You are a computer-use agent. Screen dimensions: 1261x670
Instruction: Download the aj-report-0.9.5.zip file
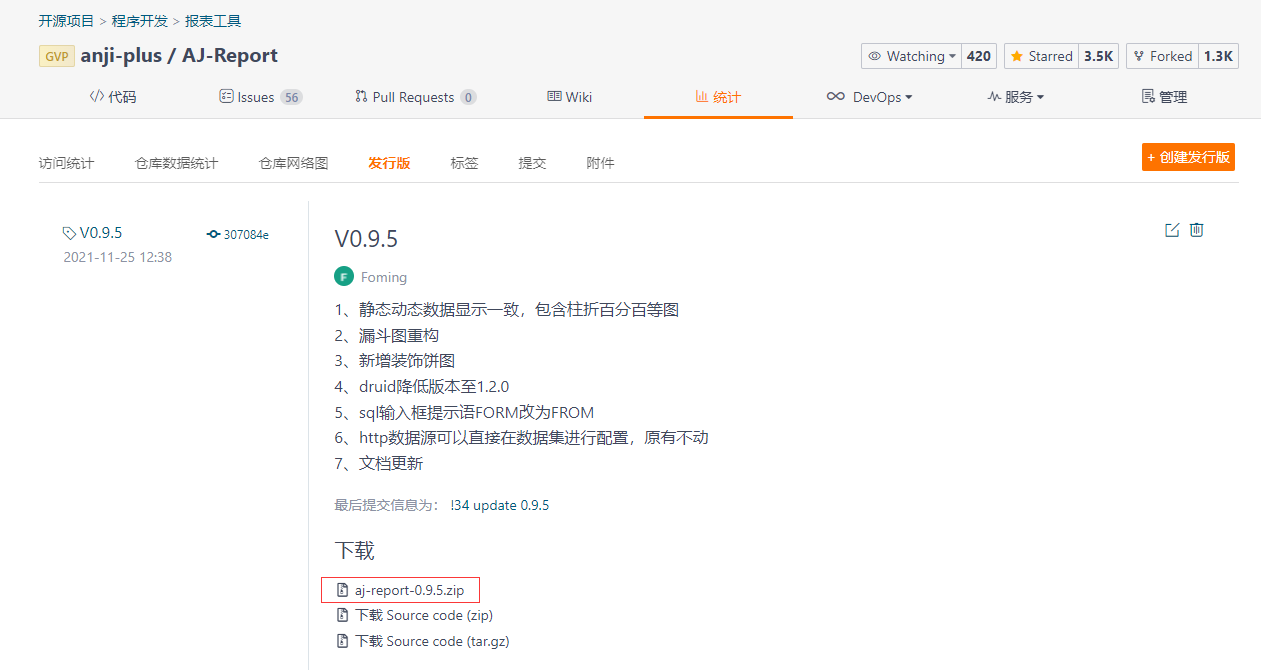[409, 590]
